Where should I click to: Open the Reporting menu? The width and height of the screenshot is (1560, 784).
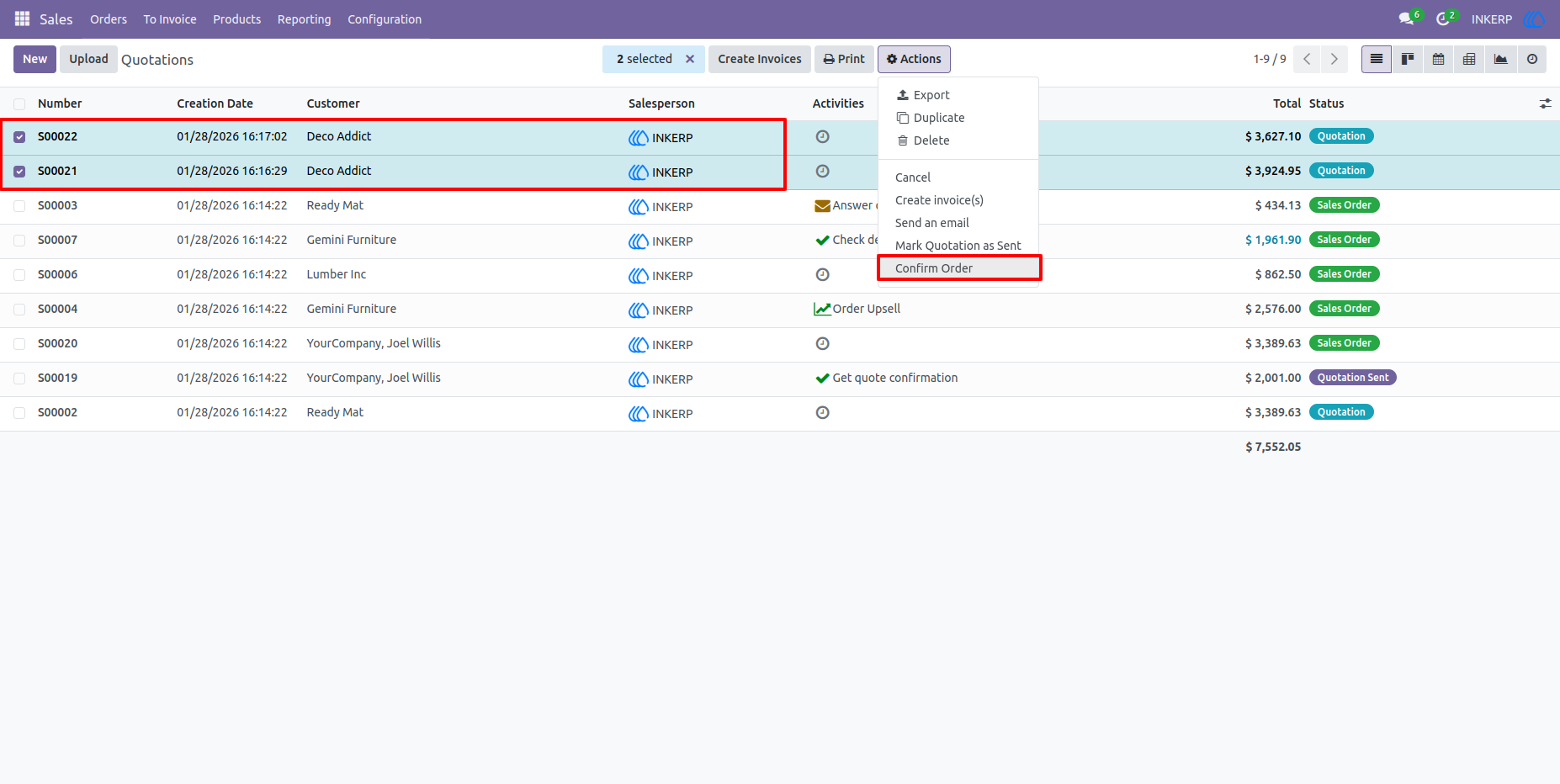click(304, 19)
